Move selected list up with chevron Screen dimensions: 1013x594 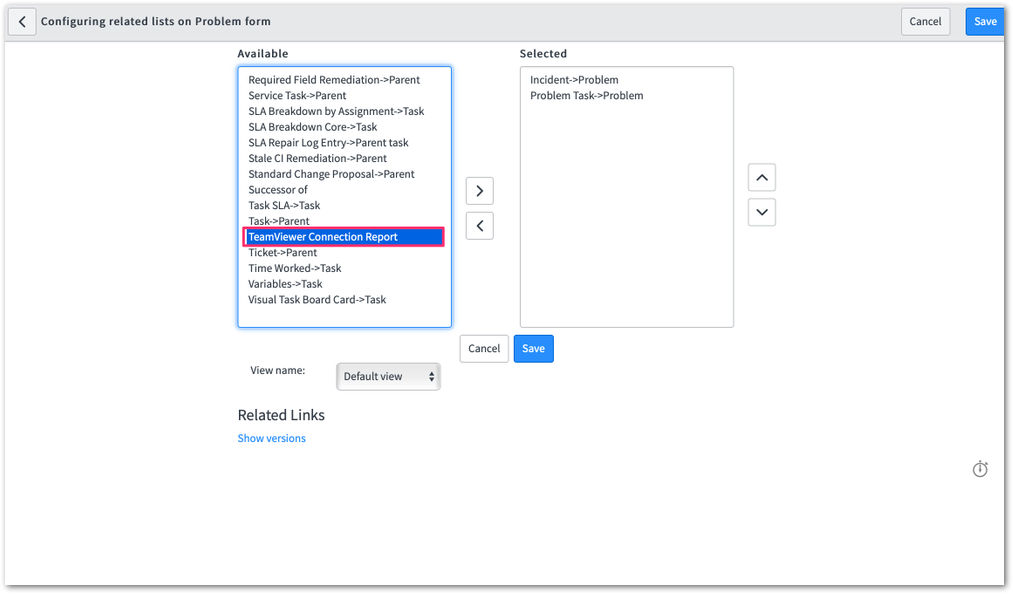[x=762, y=178]
